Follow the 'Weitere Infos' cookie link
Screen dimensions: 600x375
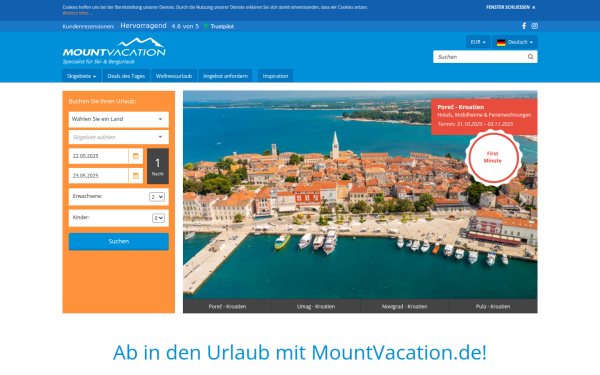click(77, 13)
